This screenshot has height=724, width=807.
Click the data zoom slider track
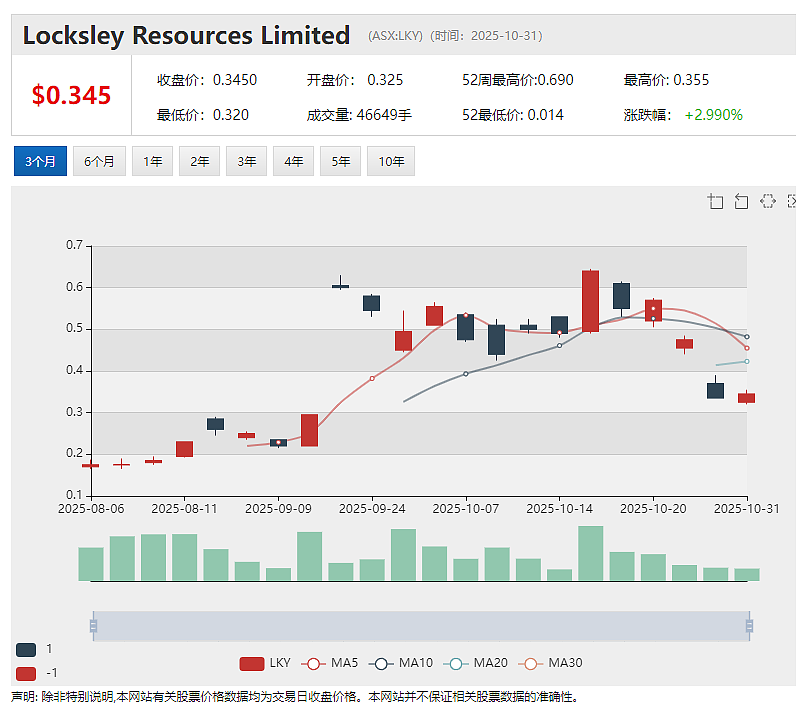(x=421, y=626)
